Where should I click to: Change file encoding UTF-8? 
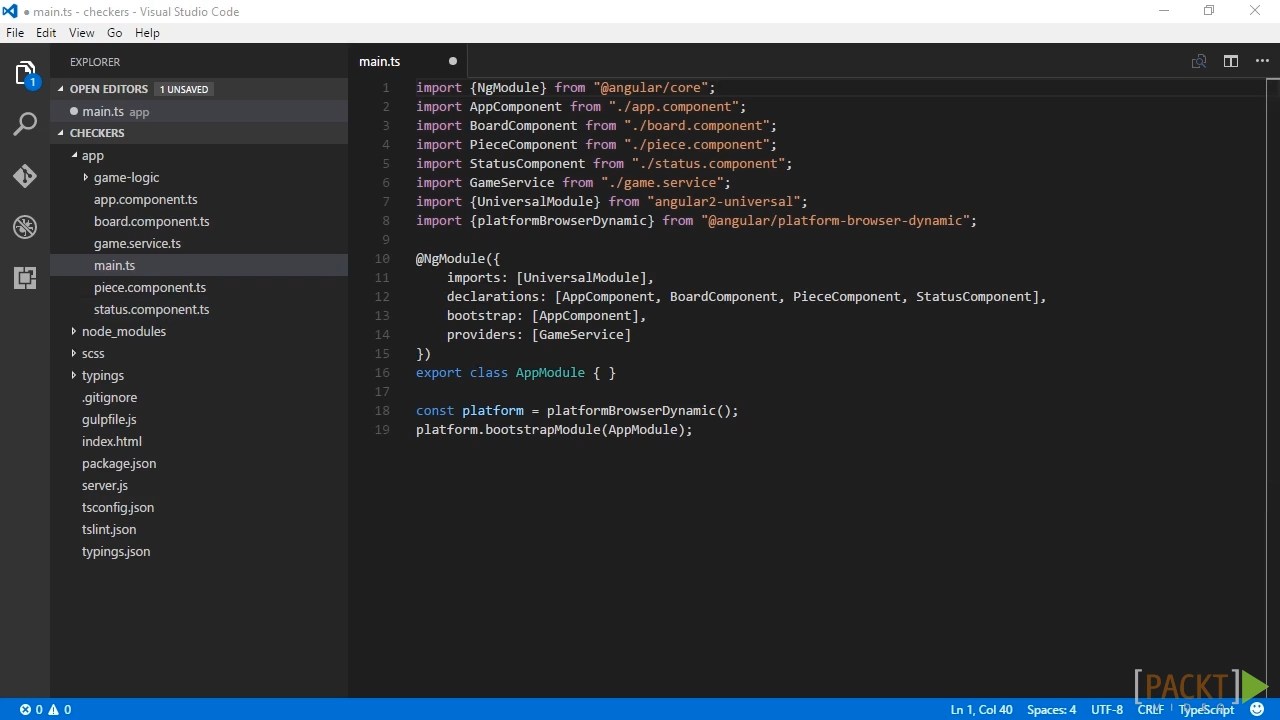[x=1107, y=709]
